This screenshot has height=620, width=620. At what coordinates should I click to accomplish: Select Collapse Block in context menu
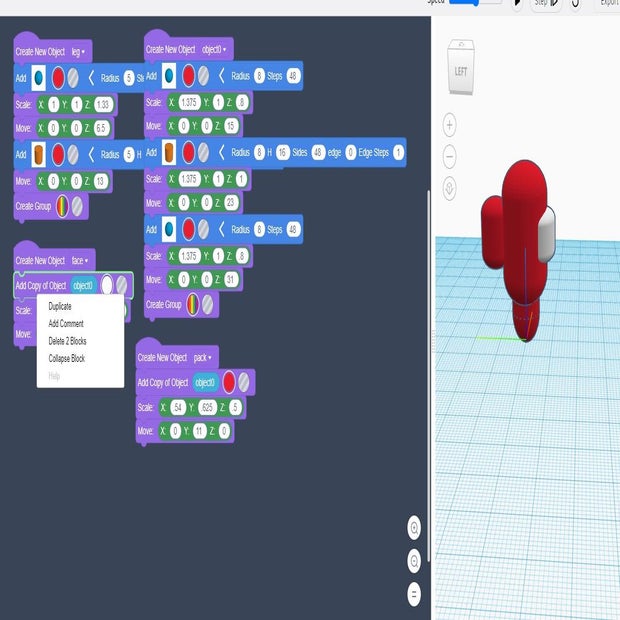67,358
